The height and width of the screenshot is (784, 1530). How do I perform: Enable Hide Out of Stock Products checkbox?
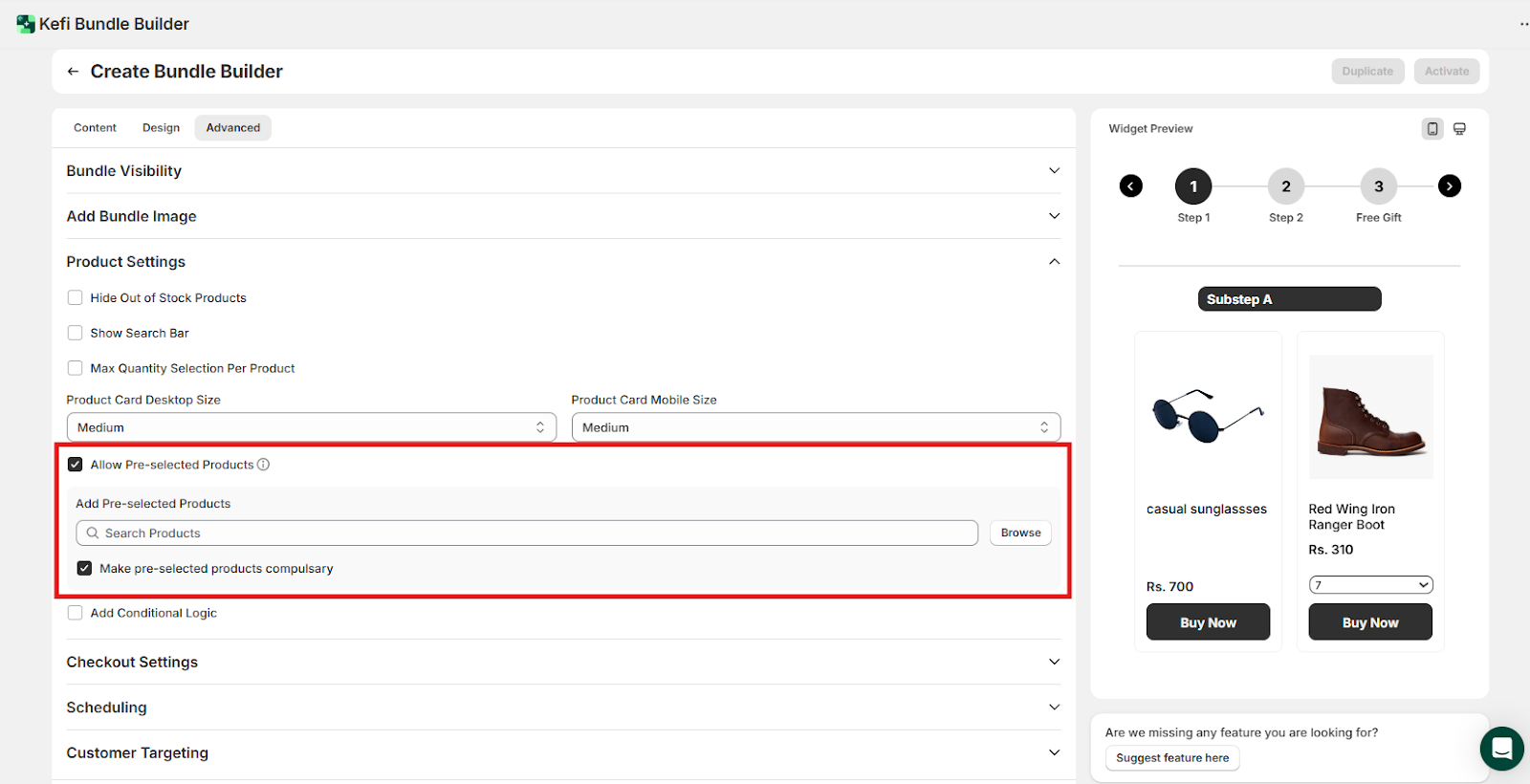coord(75,298)
